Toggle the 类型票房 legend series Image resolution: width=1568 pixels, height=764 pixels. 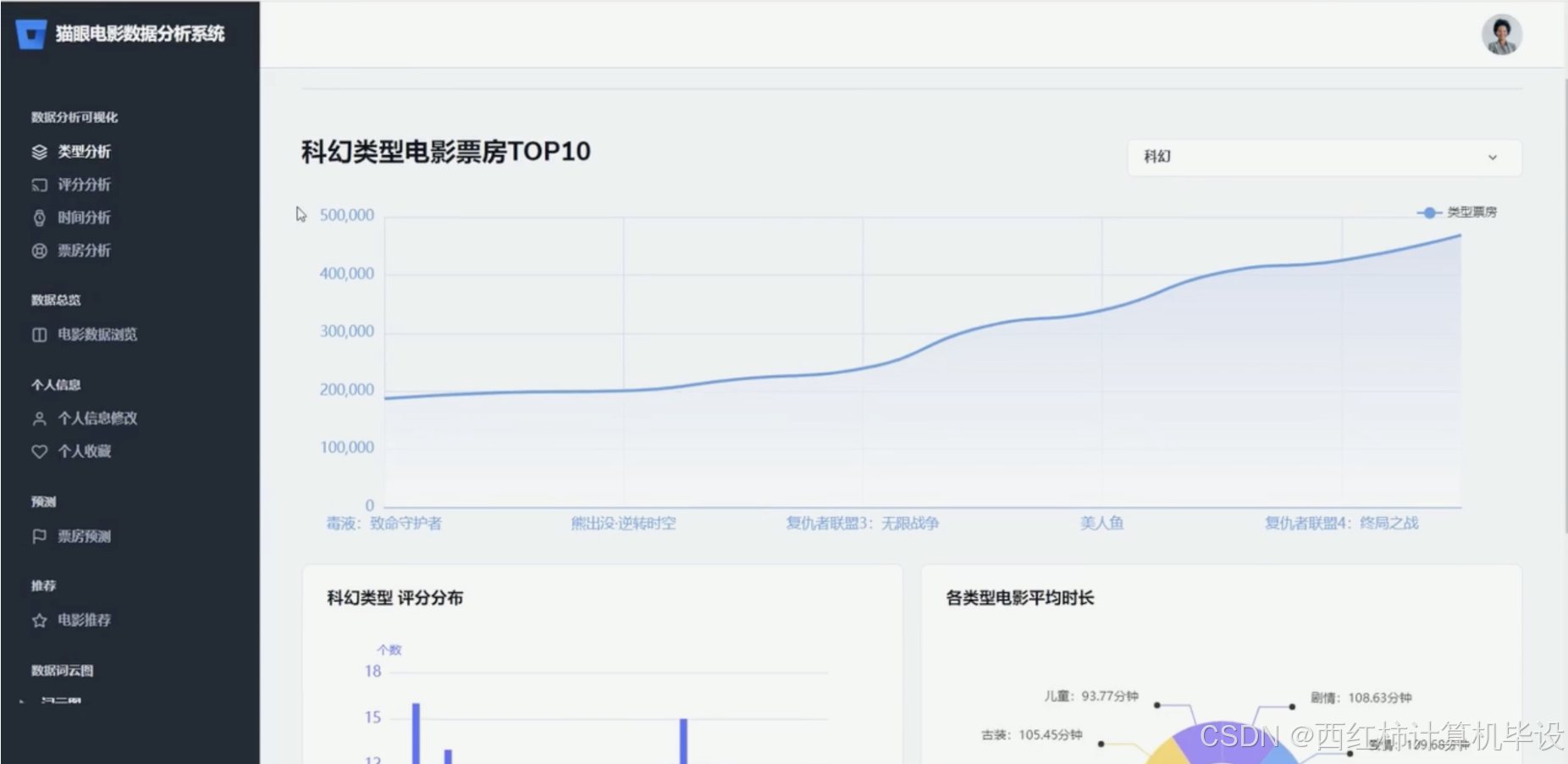pos(1457,212)
